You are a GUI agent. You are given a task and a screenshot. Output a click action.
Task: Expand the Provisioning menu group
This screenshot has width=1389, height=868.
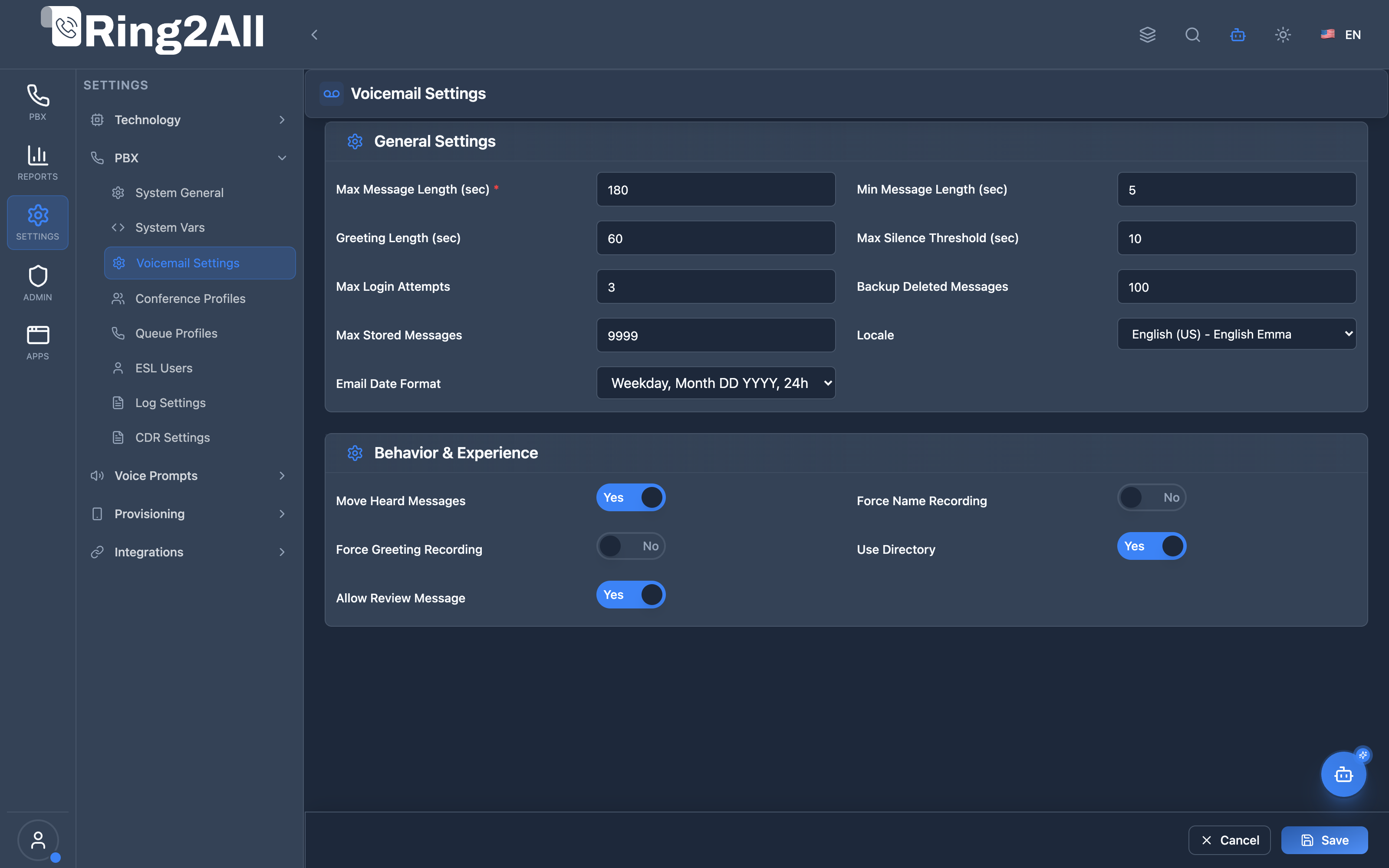(188, 514)
